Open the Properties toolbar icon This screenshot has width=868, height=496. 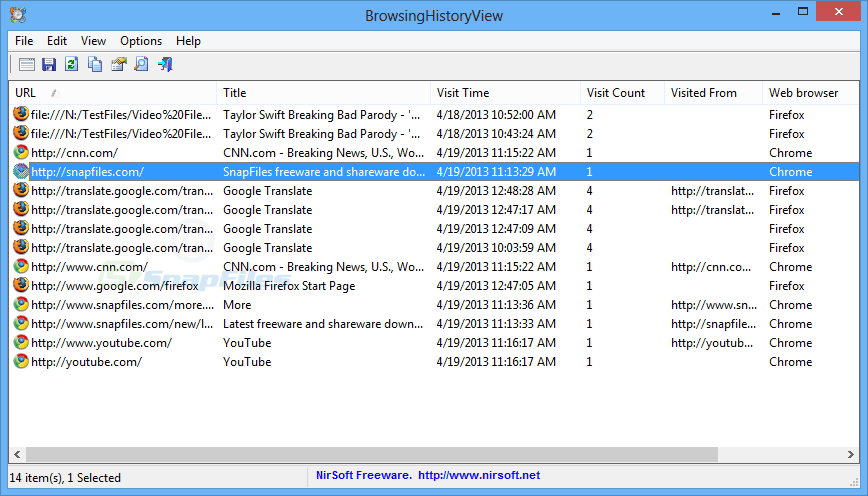(x=118, y=64)
